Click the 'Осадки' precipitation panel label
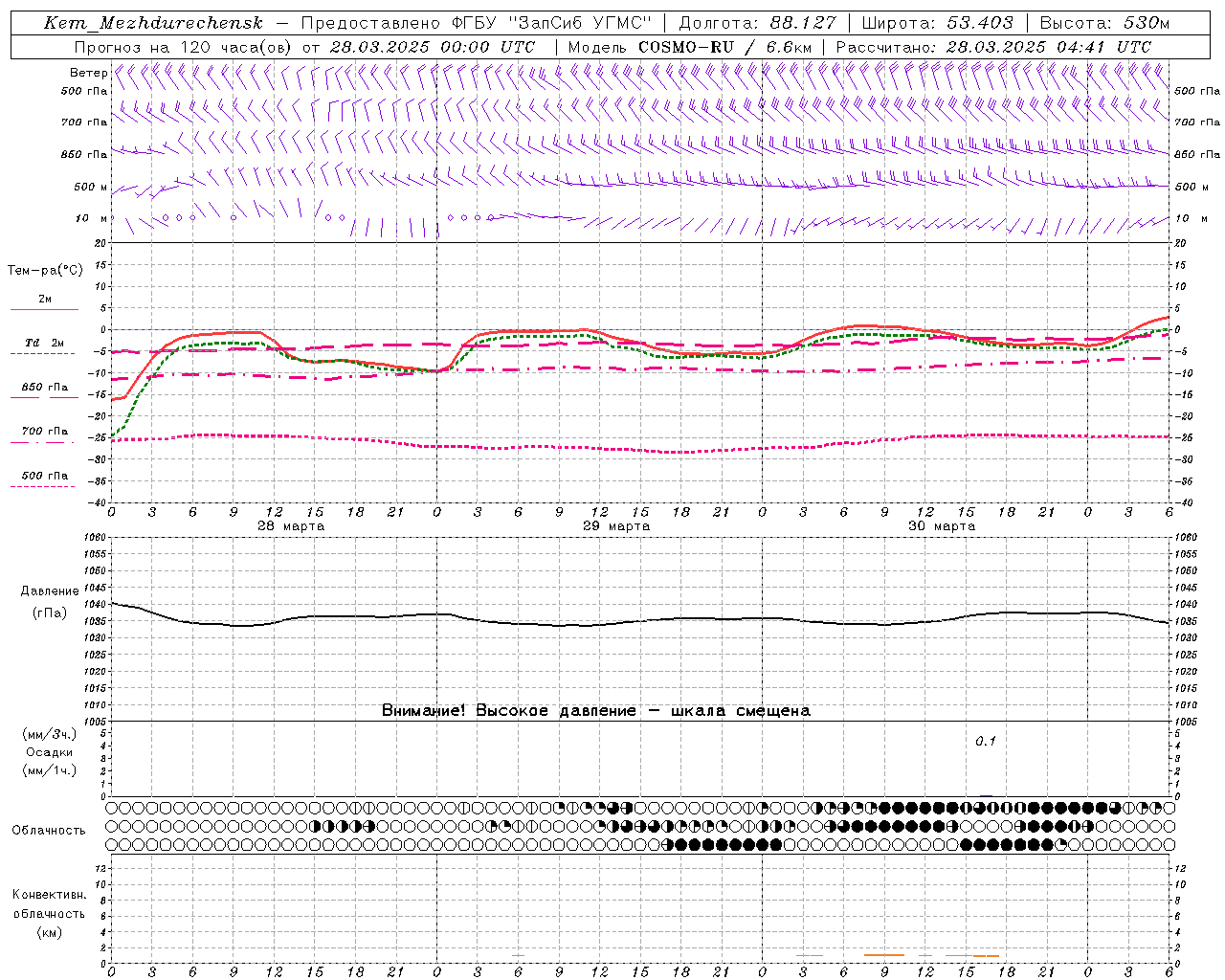 [x=49, y=752]
